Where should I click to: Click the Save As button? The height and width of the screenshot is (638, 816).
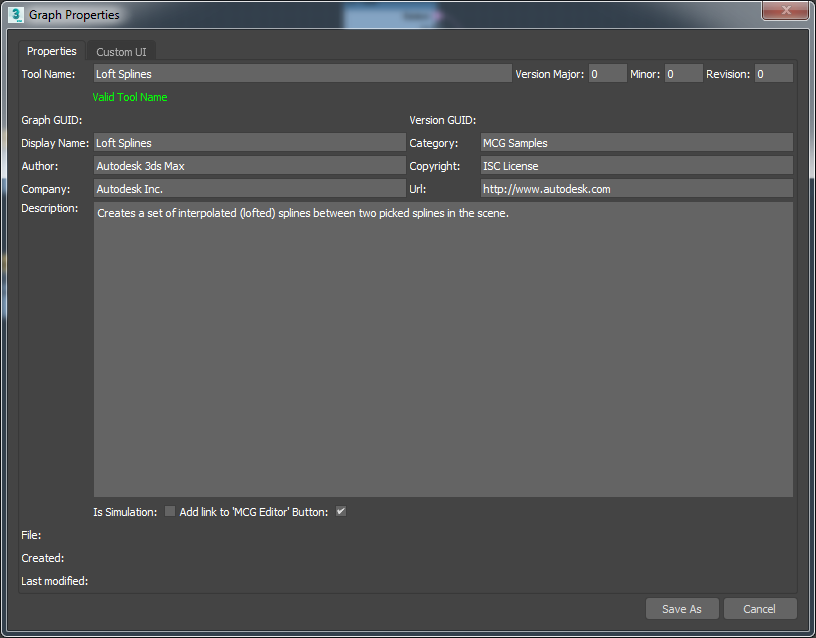click(x=682, y=608)
